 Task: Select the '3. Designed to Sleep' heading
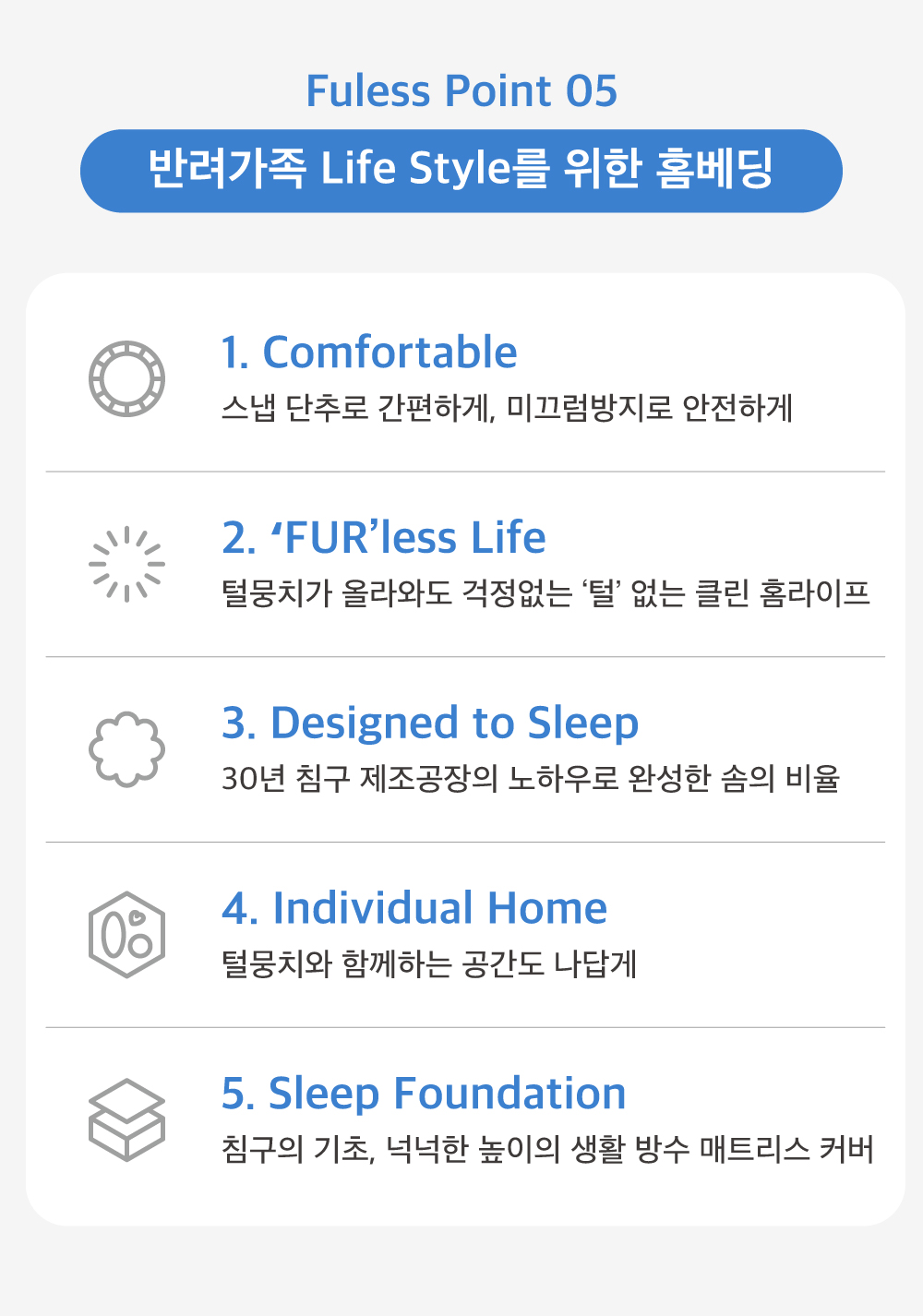(430, 724)
